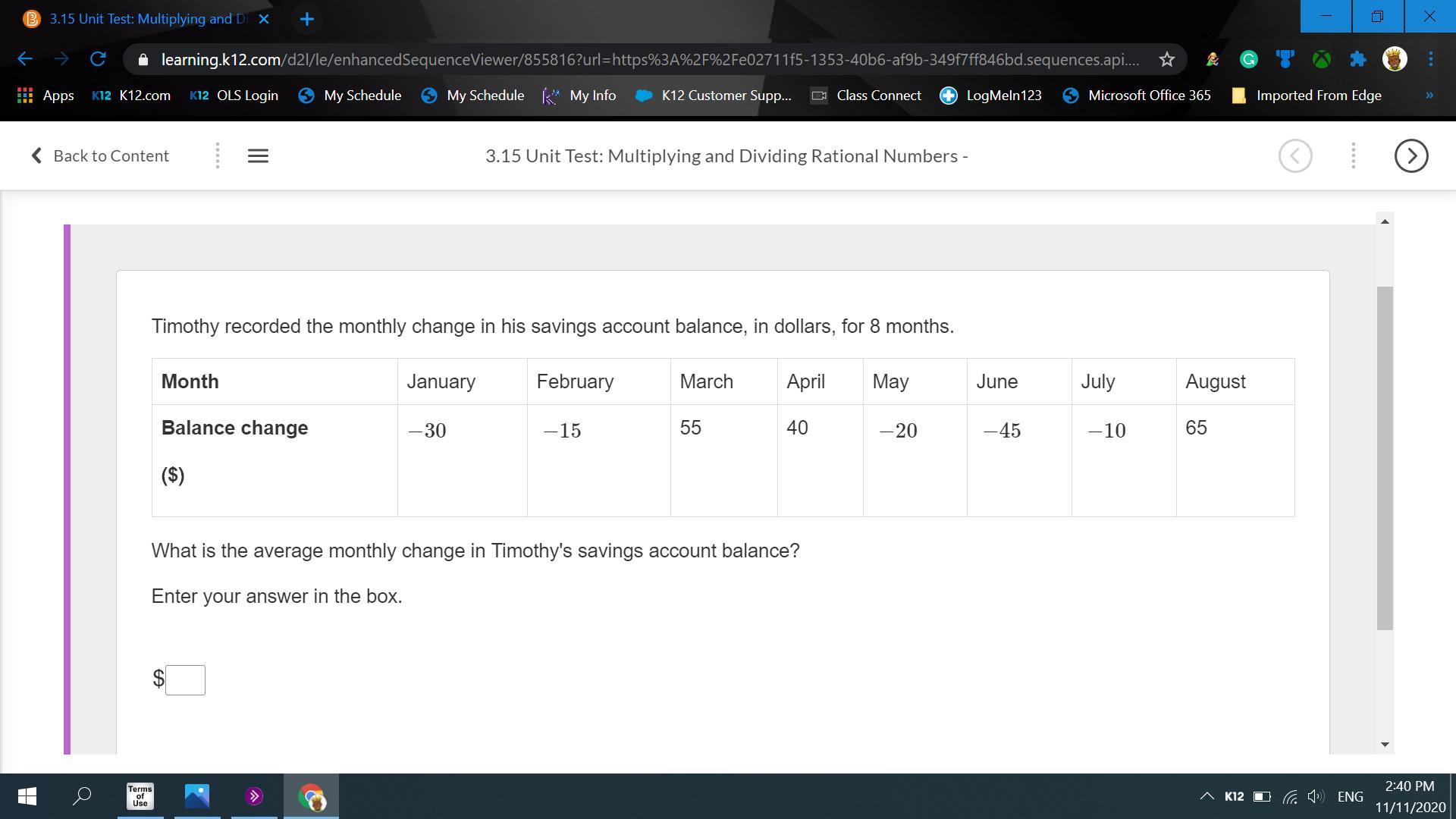Open a new browser tab
Screen dimensions: 1456x819
point(306,19)
